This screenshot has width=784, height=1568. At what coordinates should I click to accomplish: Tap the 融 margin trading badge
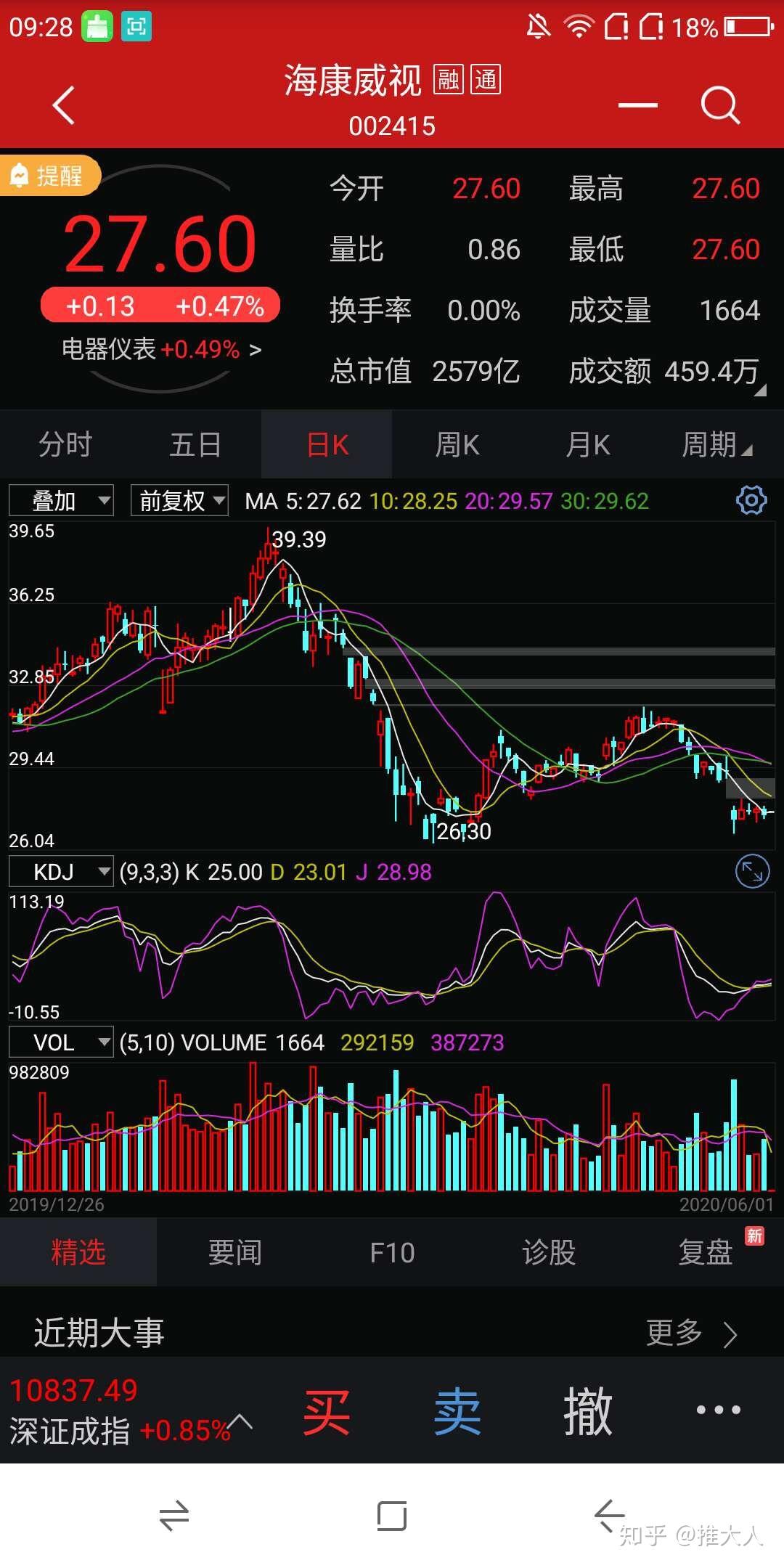click(448, 79)
